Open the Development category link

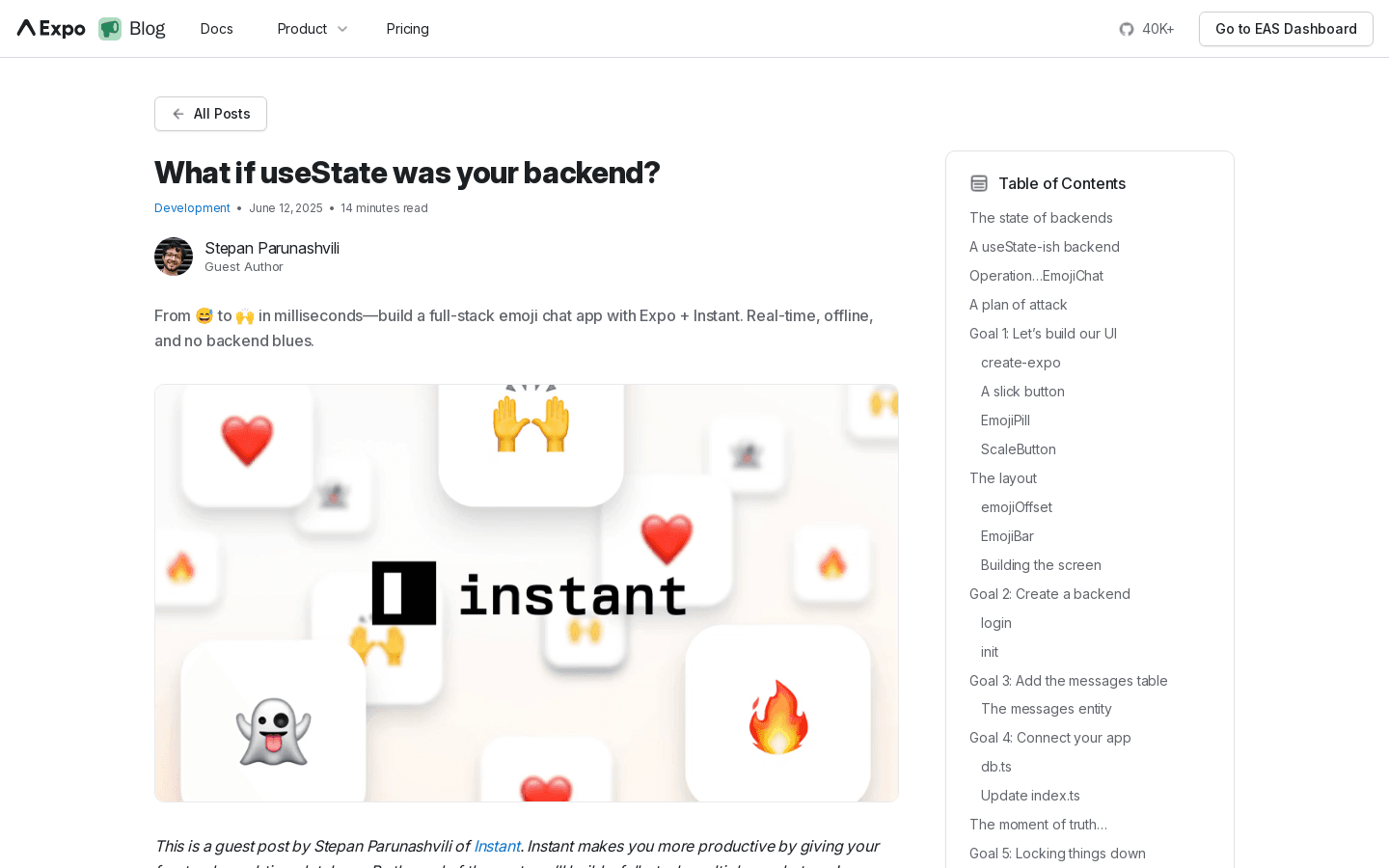(x=192, y=208)
